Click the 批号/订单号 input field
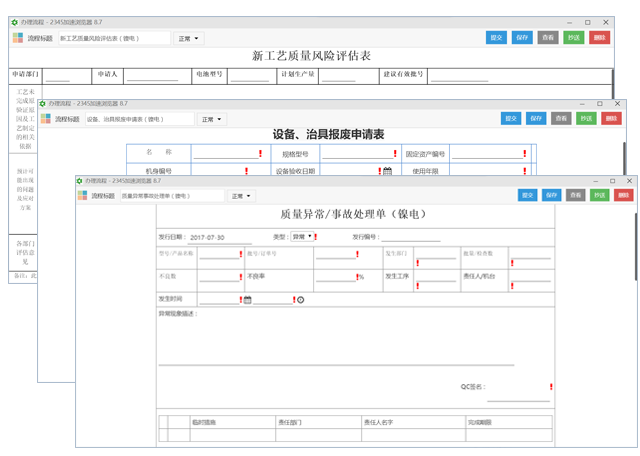The width and height of the screenshot is (640, 456). click(x=336, y=254)
